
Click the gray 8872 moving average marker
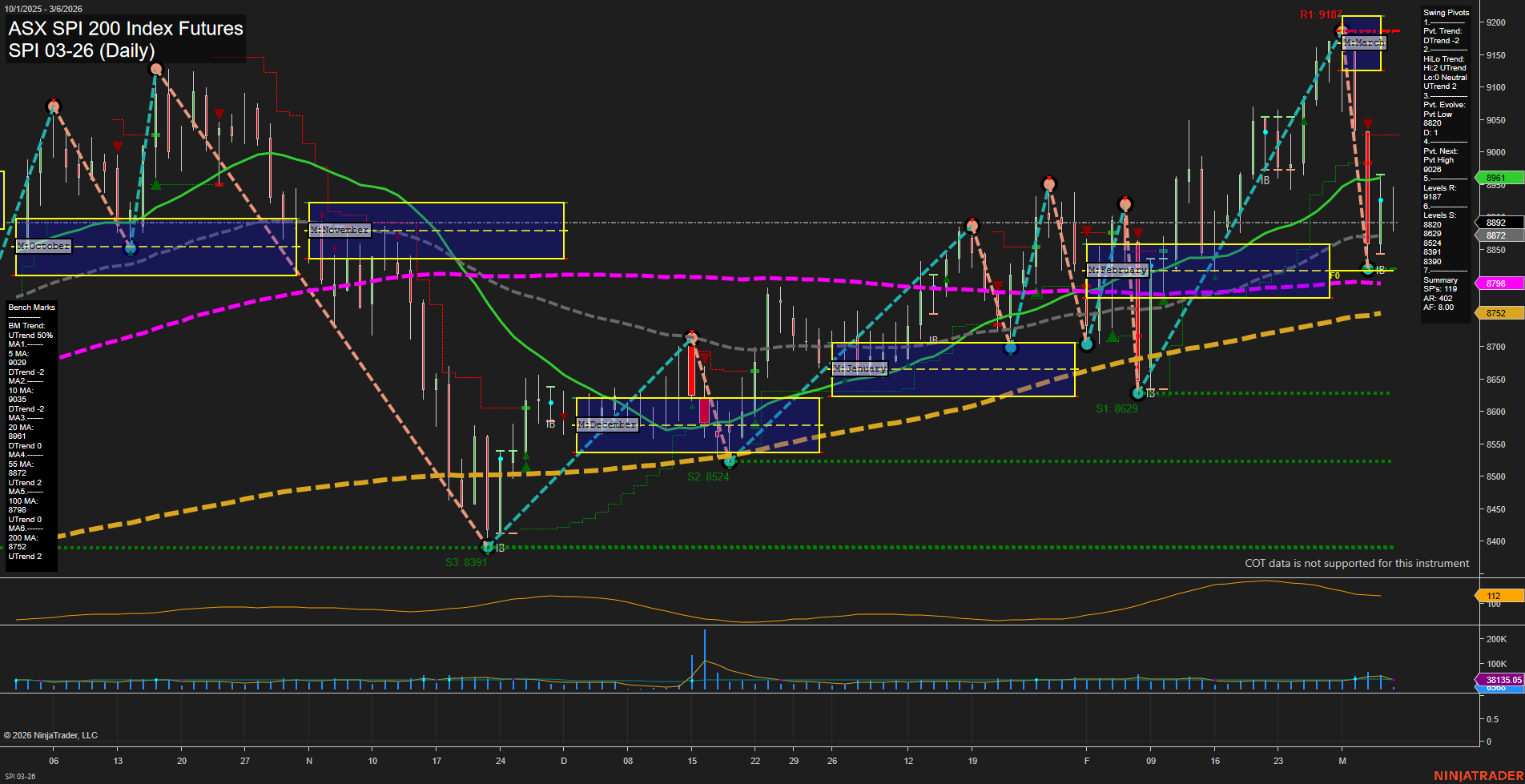pos(1495,235)
